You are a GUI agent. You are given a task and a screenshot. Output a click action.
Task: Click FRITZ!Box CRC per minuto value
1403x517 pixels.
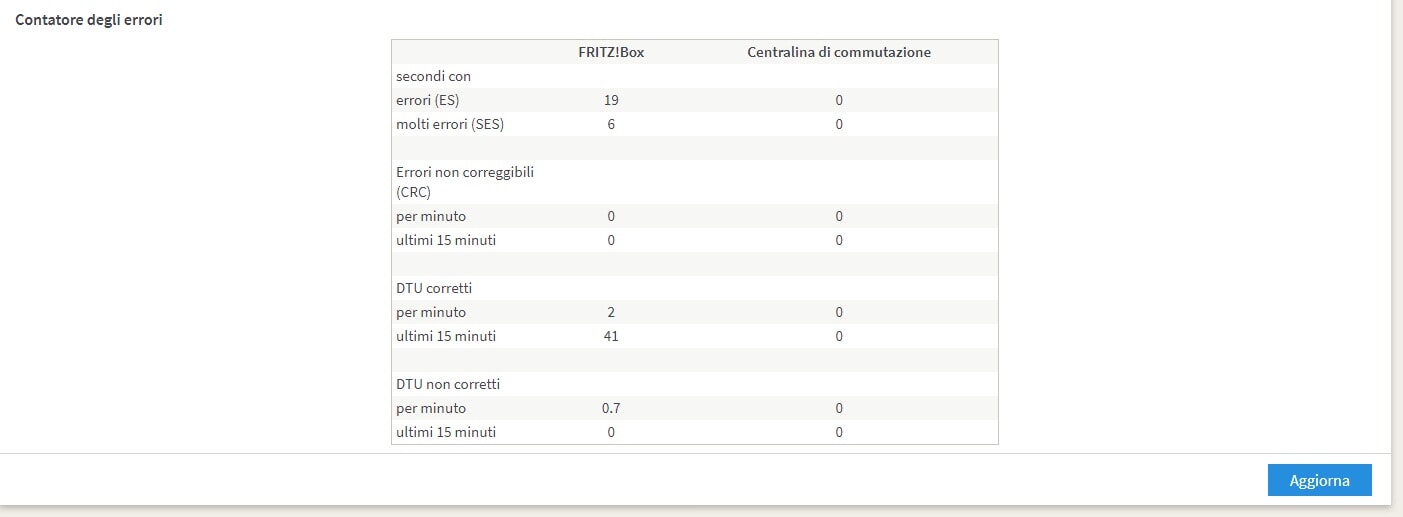pyautogui.click(x=611, y=216)
